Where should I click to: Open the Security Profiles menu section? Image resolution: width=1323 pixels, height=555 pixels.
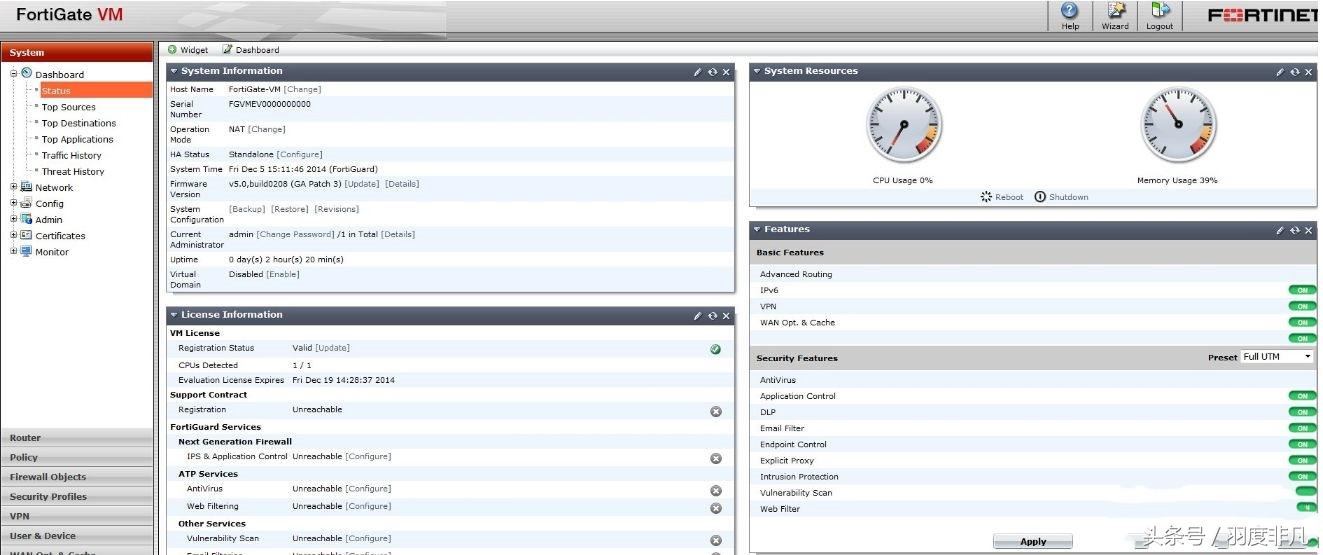coord(48,497)
